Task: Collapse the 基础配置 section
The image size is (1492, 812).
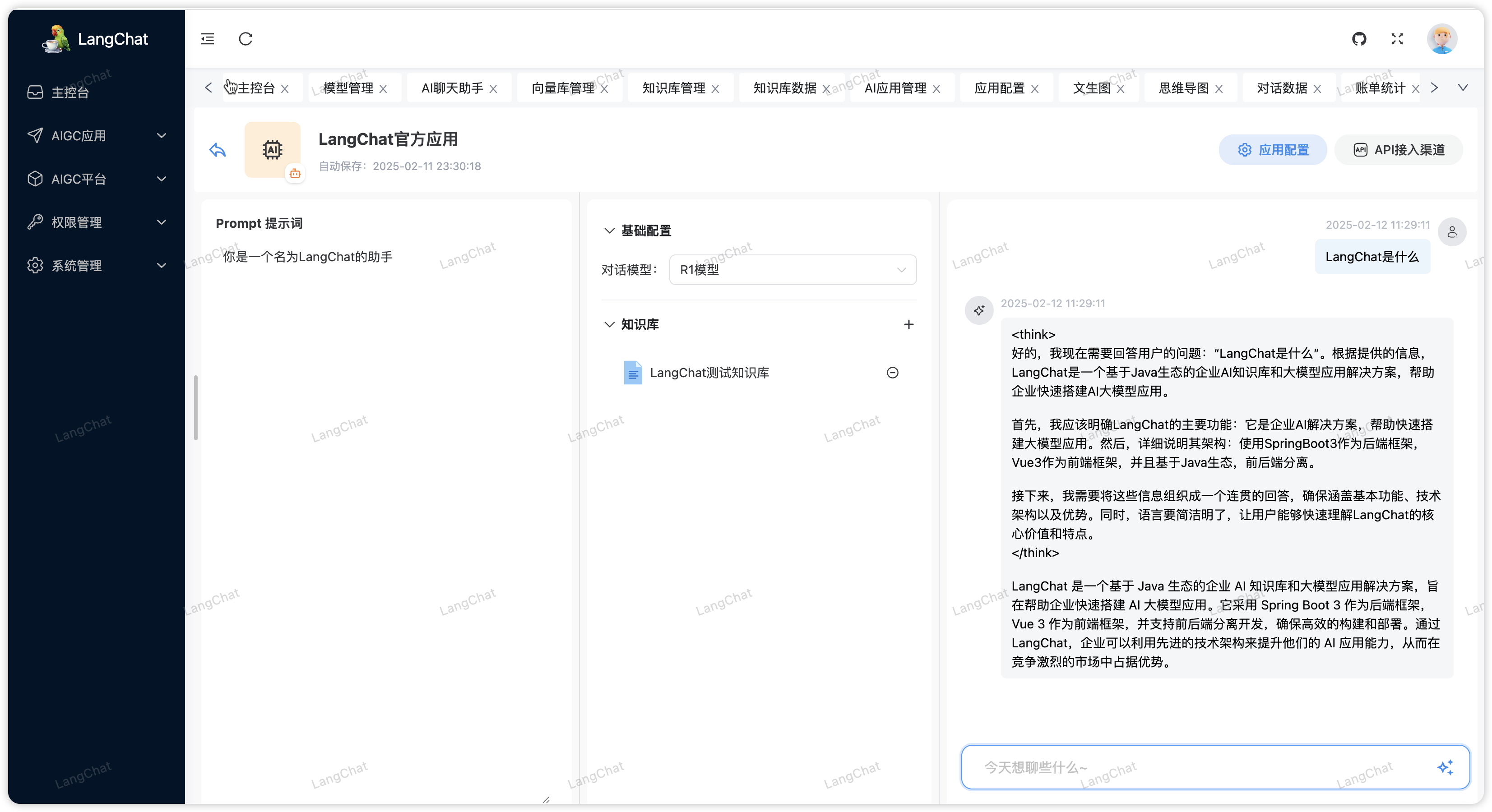Action: coord(609,231)
